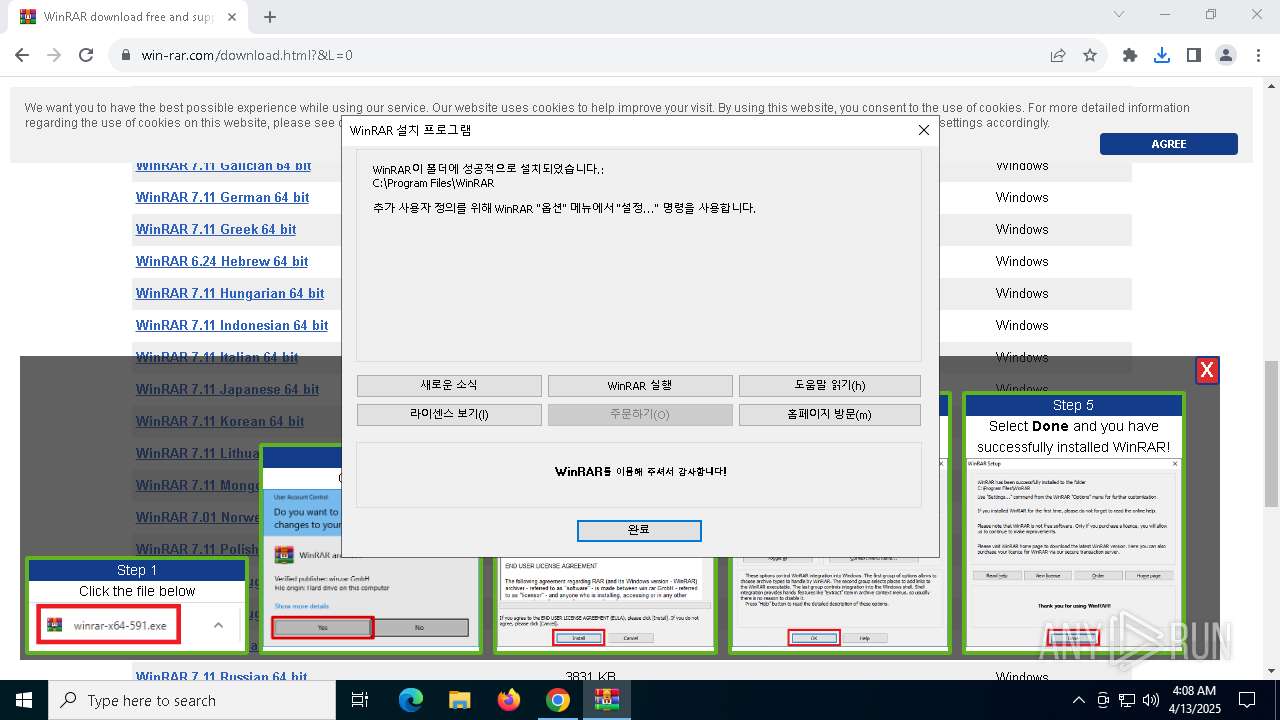The image size is (1280, 720).
Task: Expand Chrome tab search chevron
Action: click(1119, 14)
